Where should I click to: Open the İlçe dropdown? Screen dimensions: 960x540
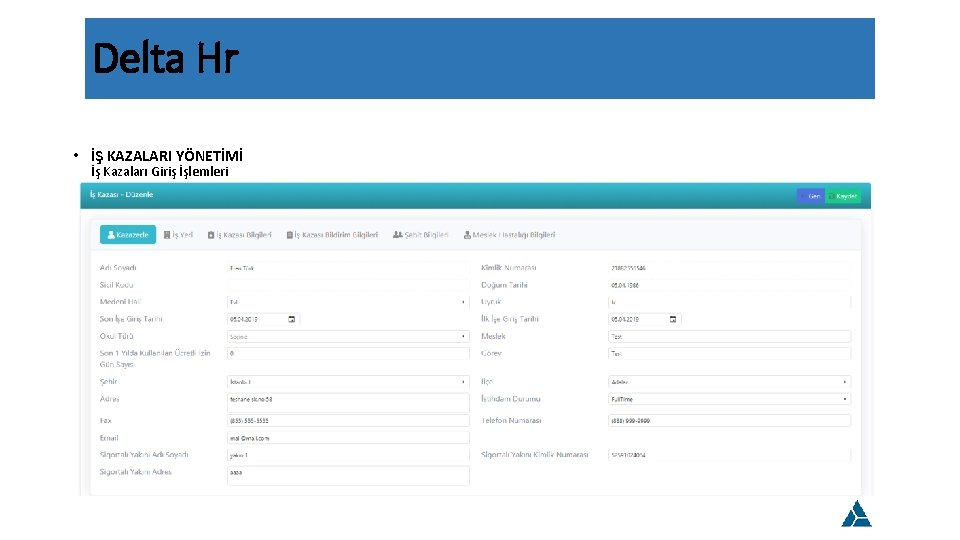pyautogui.click(x=729, y=381)
